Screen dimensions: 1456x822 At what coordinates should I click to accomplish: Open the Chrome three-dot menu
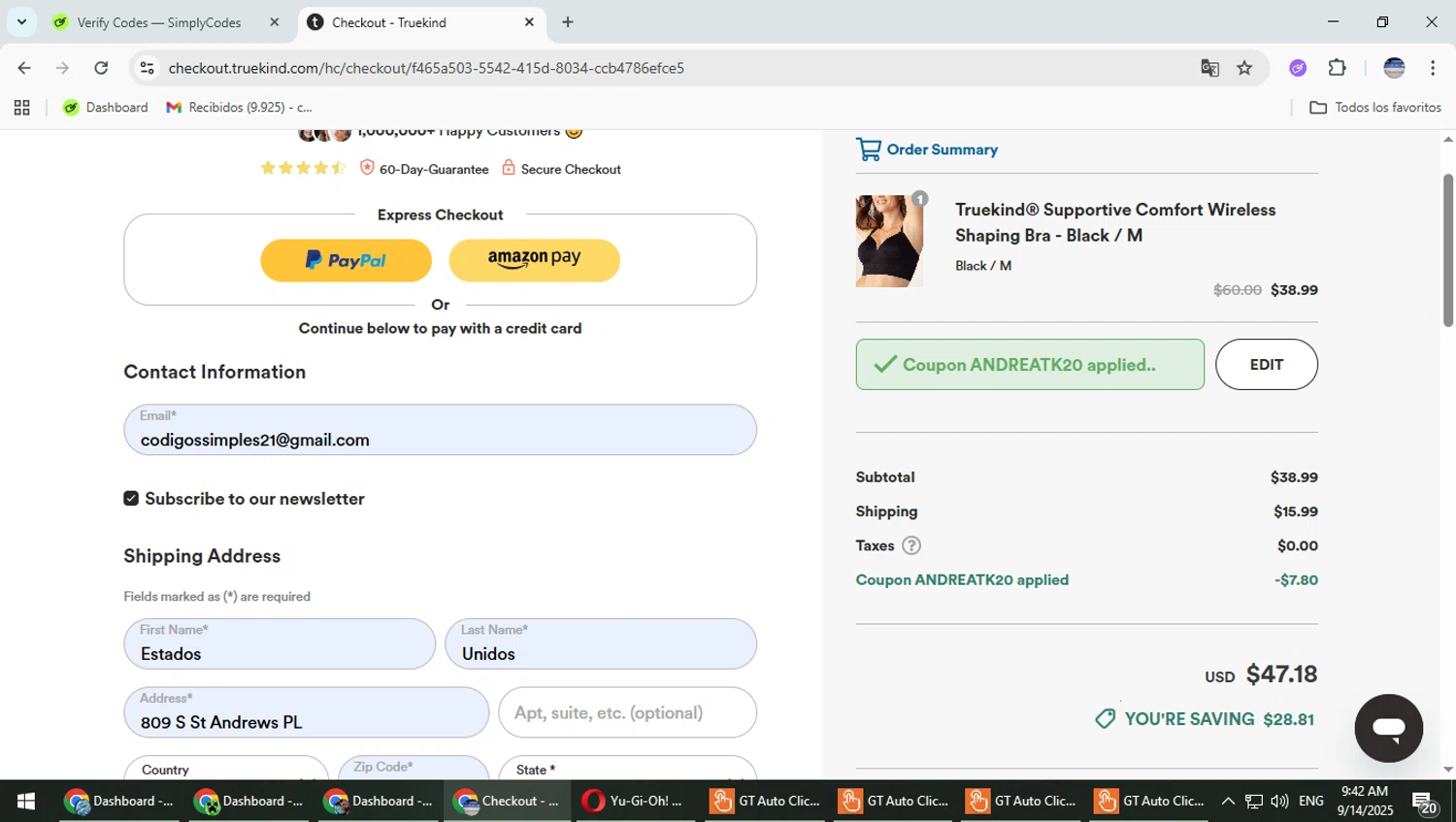1433,68
